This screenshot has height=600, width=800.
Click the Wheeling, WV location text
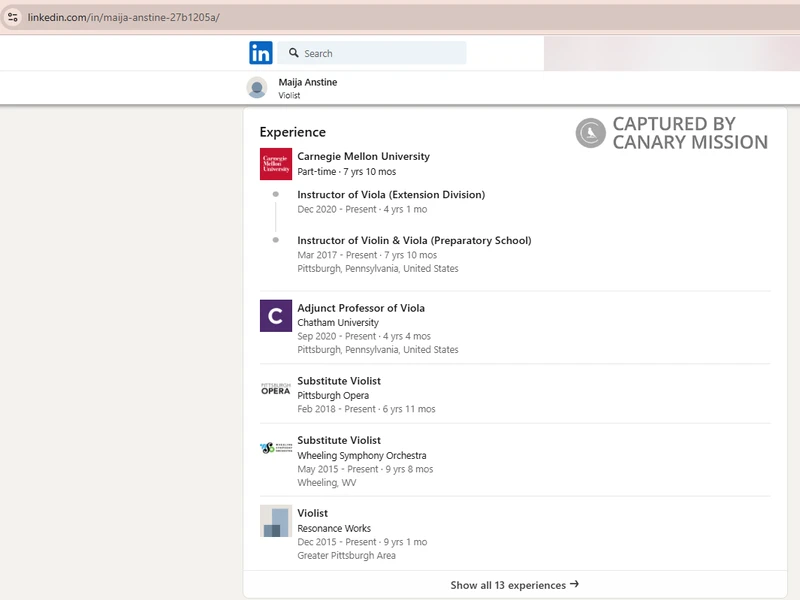327,483
